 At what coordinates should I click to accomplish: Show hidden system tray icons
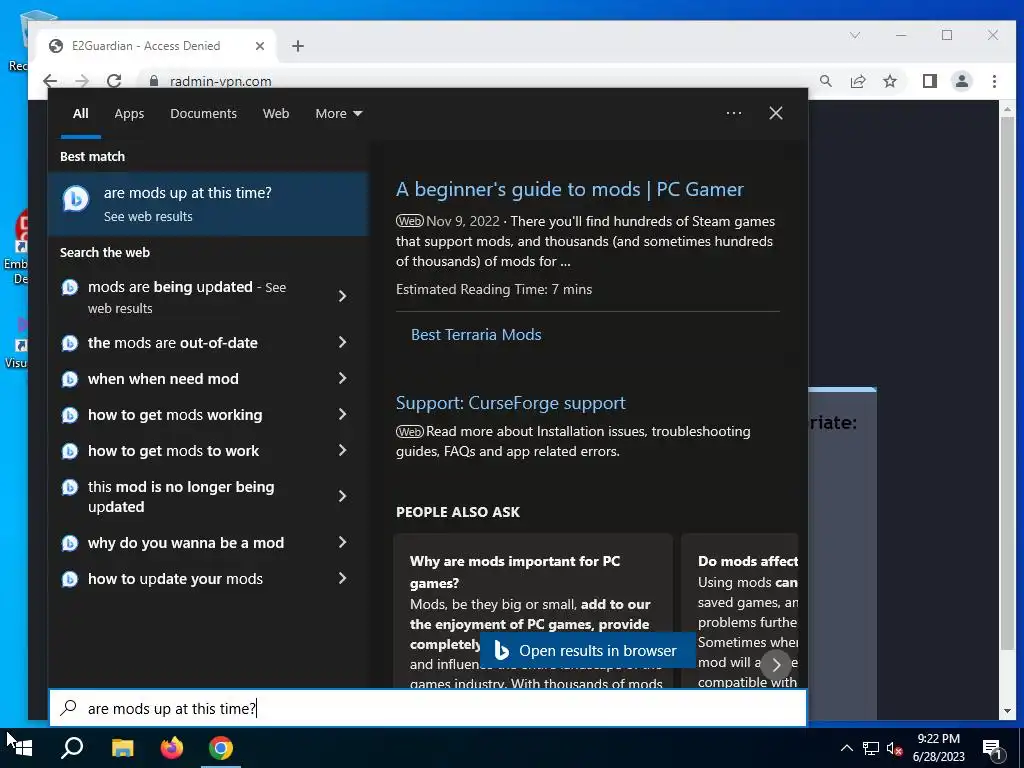846,748
